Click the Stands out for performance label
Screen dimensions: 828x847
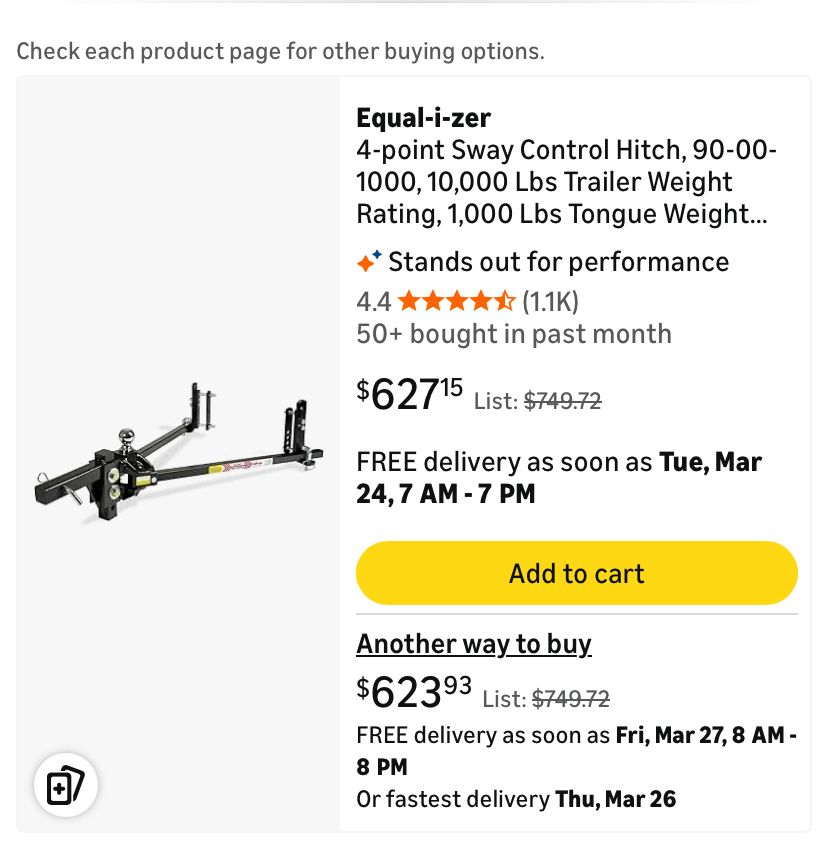coord(558,262)
